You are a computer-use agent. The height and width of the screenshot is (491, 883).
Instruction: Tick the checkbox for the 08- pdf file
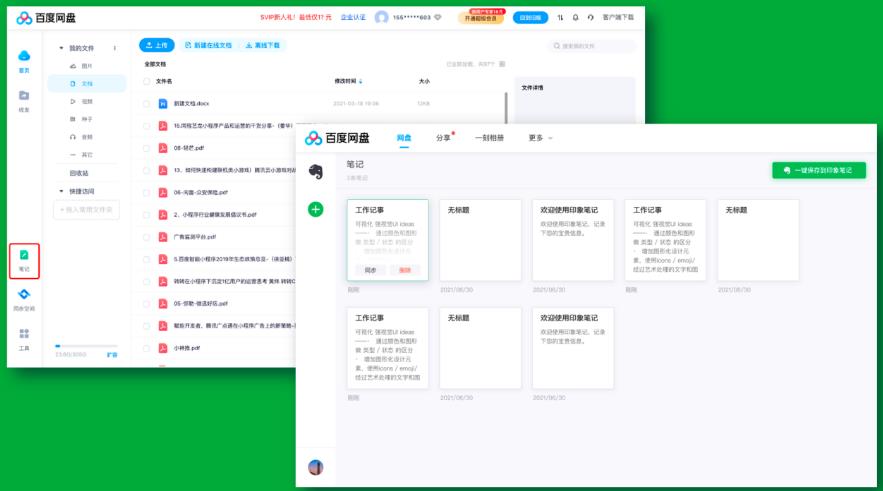146,148
